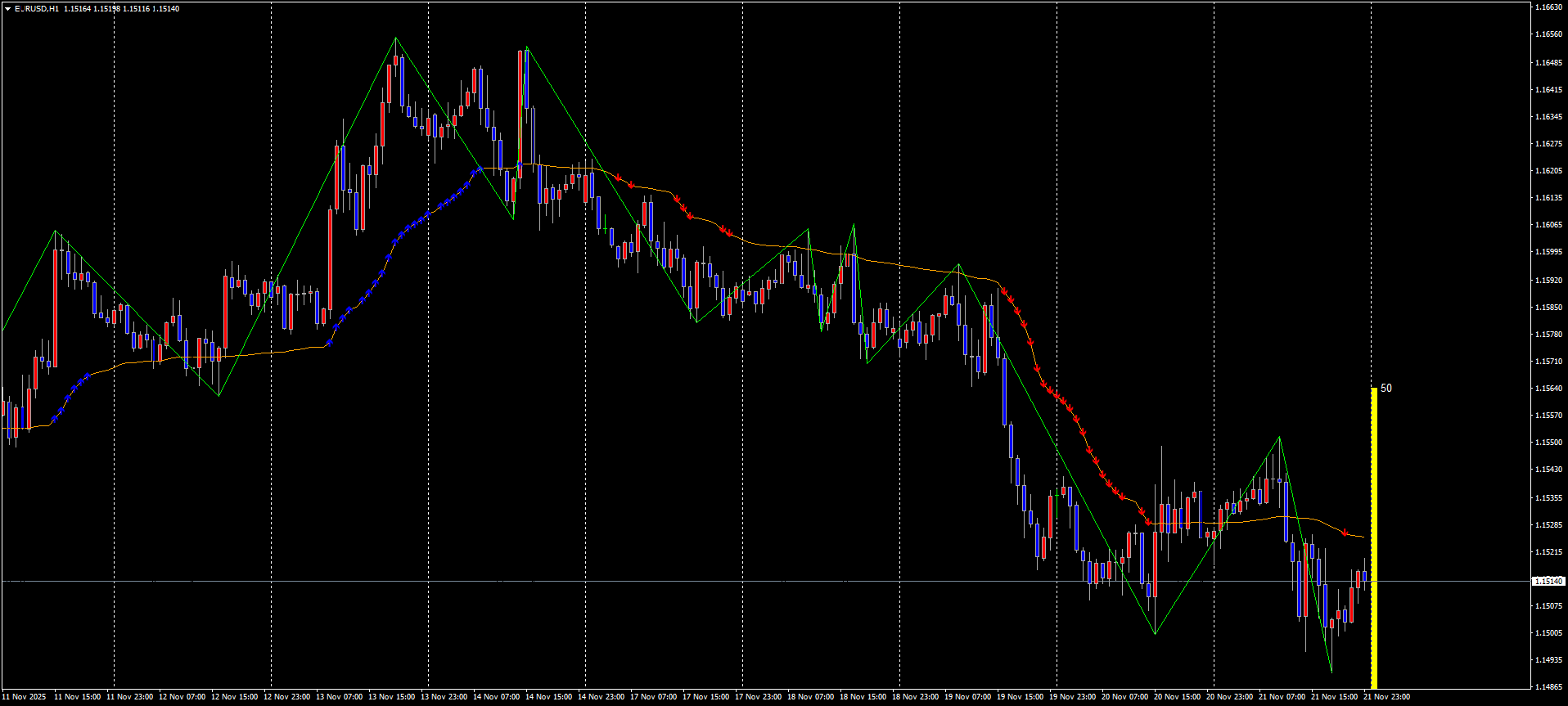This screenshot has width=1568, height=706.
Task: Click the "11 Nov 2025" date label
Action: [x=24, y=697]
